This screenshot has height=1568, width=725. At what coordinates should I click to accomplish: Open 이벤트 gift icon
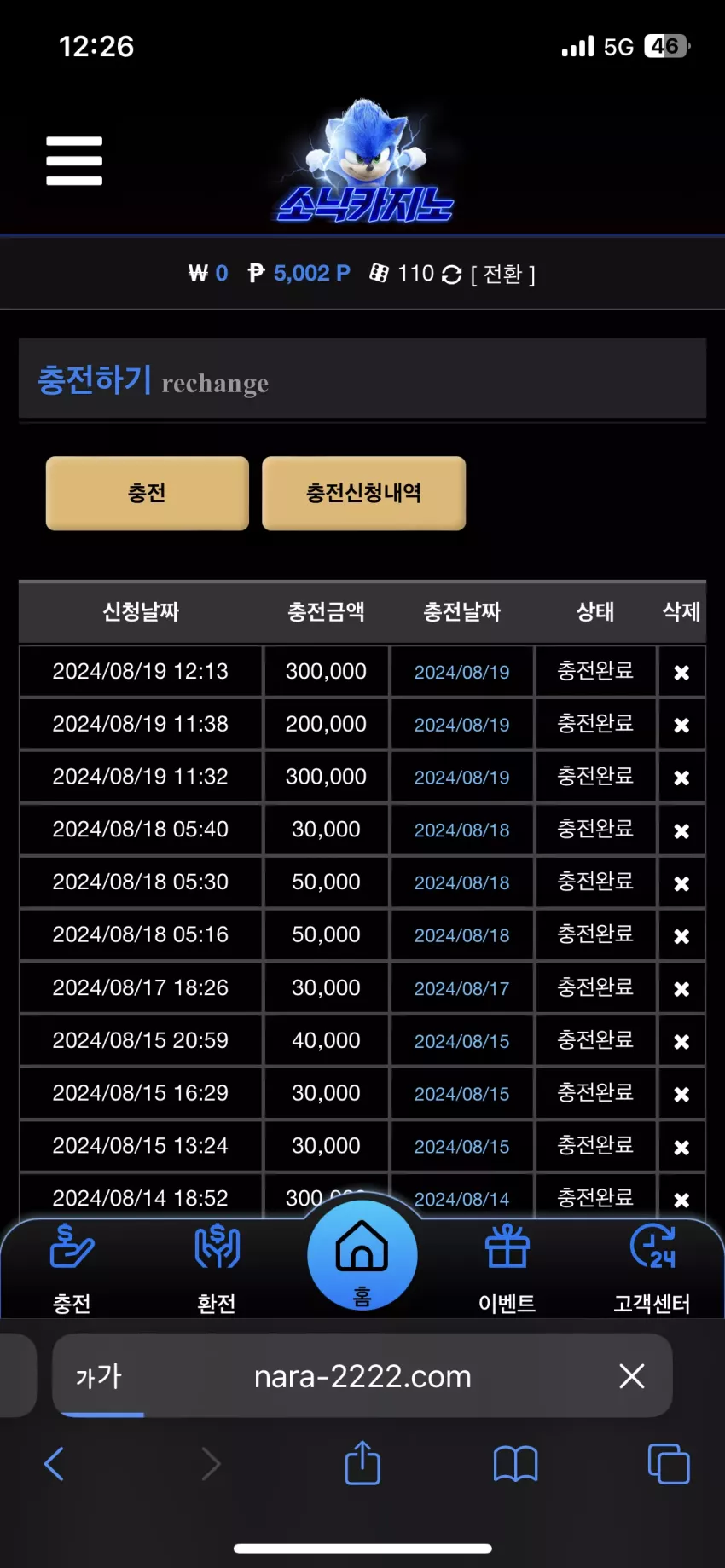point(507,1268)
